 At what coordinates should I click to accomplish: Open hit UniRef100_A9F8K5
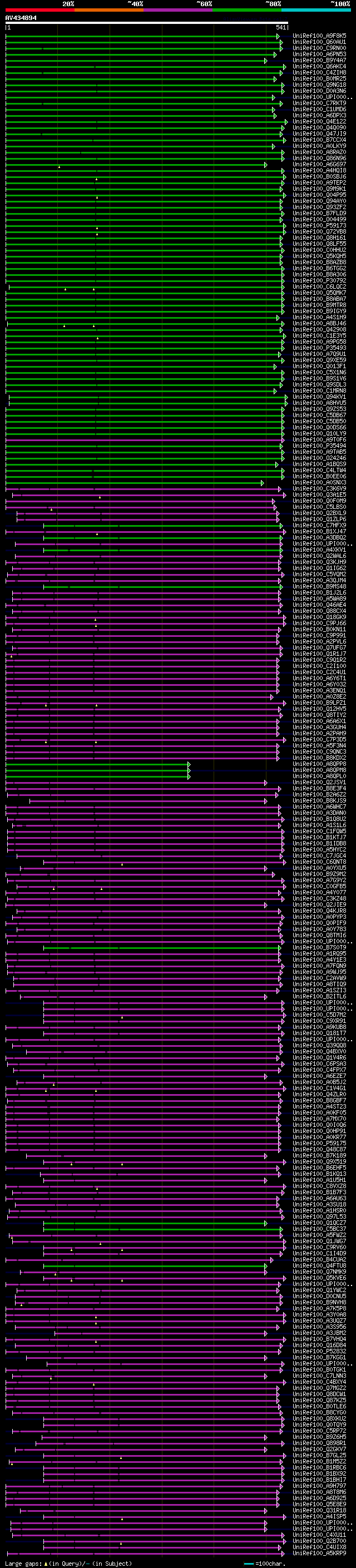point(319,36)
